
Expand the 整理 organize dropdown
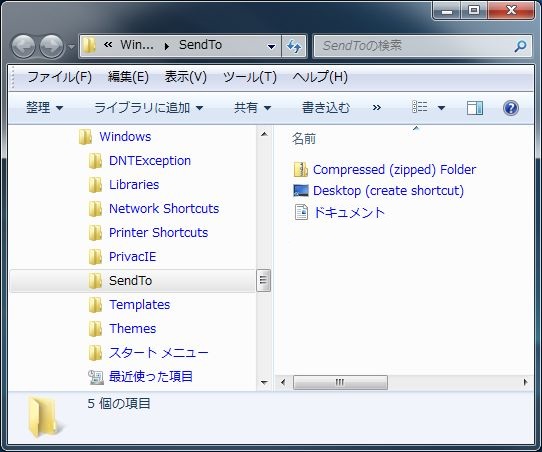tap(44, 108)
